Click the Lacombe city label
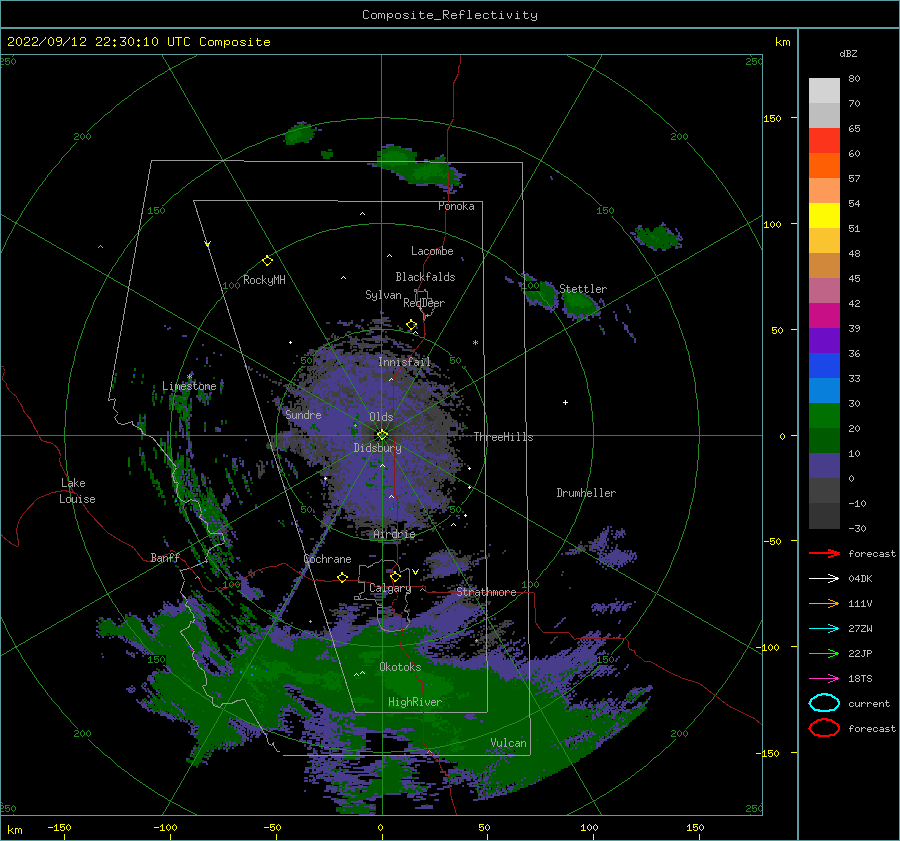The height and width of the screenshot is (841, 900). 432,251
